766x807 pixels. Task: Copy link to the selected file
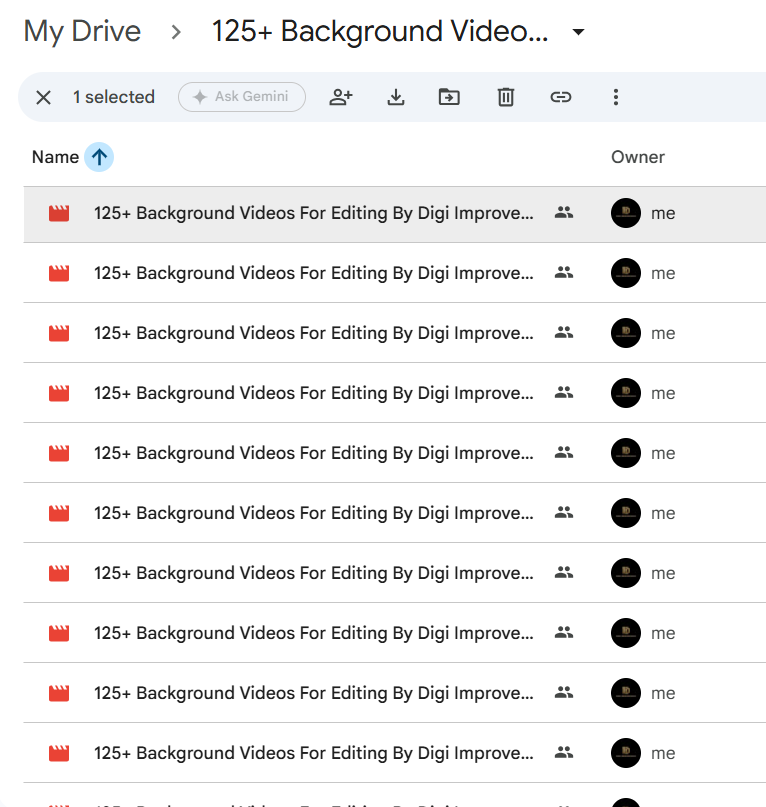tap(561, 97)
